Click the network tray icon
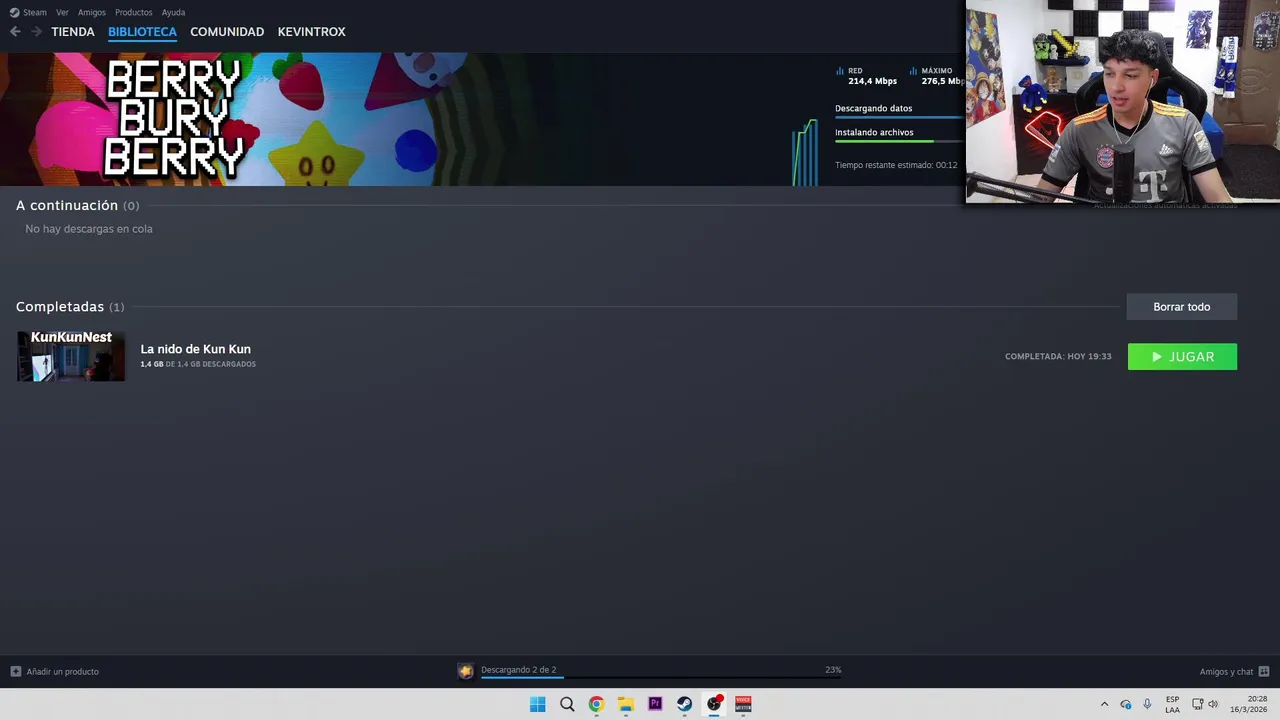Image resolution: width=1280 pixels, height=720 pixels. (1198, 704)
